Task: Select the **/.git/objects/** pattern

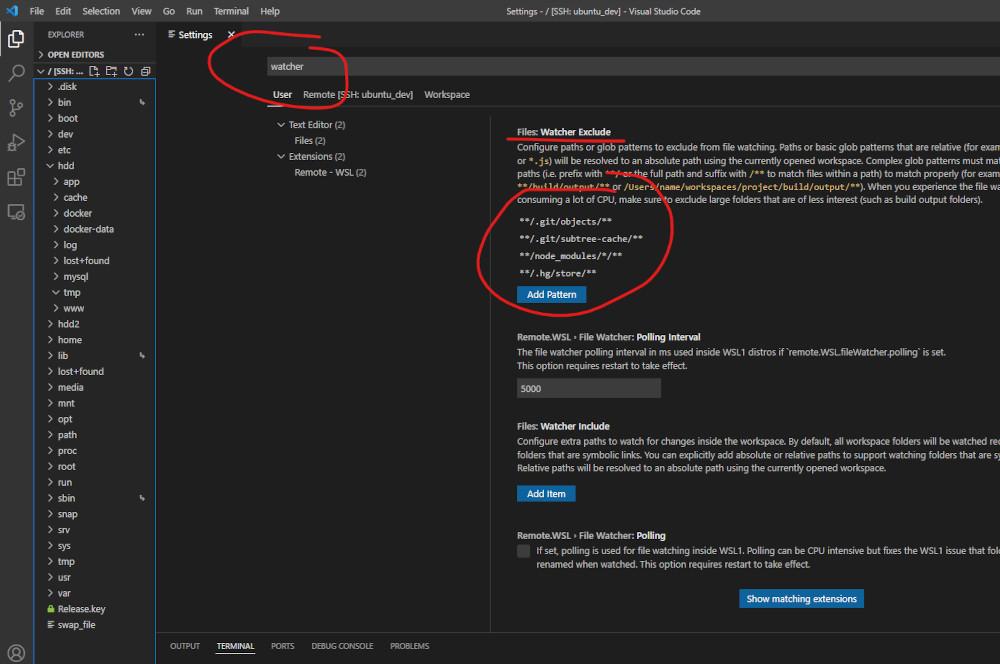Action: (566, 221)
